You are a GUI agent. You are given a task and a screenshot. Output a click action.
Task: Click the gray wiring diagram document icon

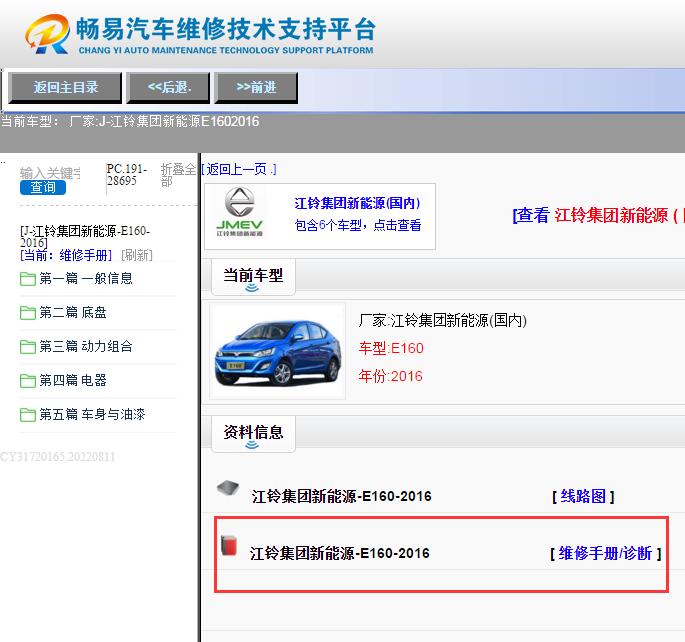228,488
